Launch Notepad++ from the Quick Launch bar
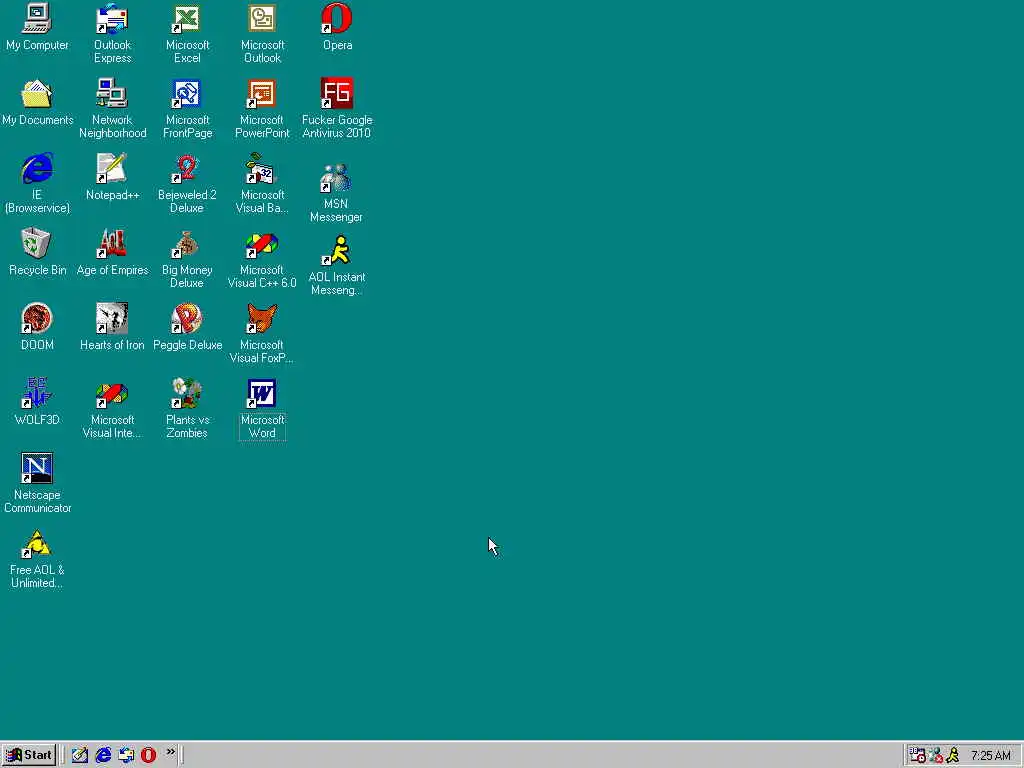 coord(80,756)
